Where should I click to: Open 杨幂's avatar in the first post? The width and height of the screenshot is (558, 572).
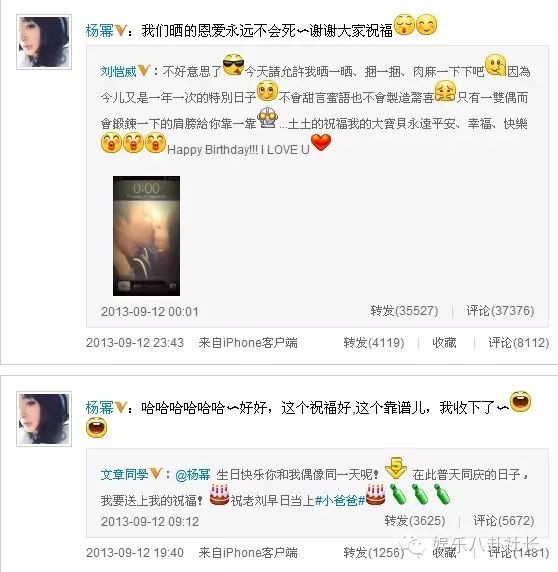[44, 42]
